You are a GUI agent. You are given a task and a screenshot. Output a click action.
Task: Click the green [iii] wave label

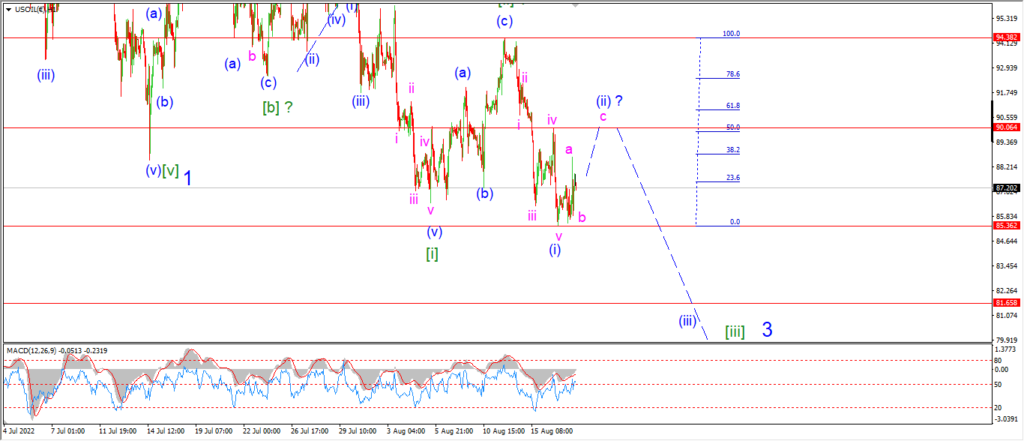pyautogui.click(x=735, y=332)
